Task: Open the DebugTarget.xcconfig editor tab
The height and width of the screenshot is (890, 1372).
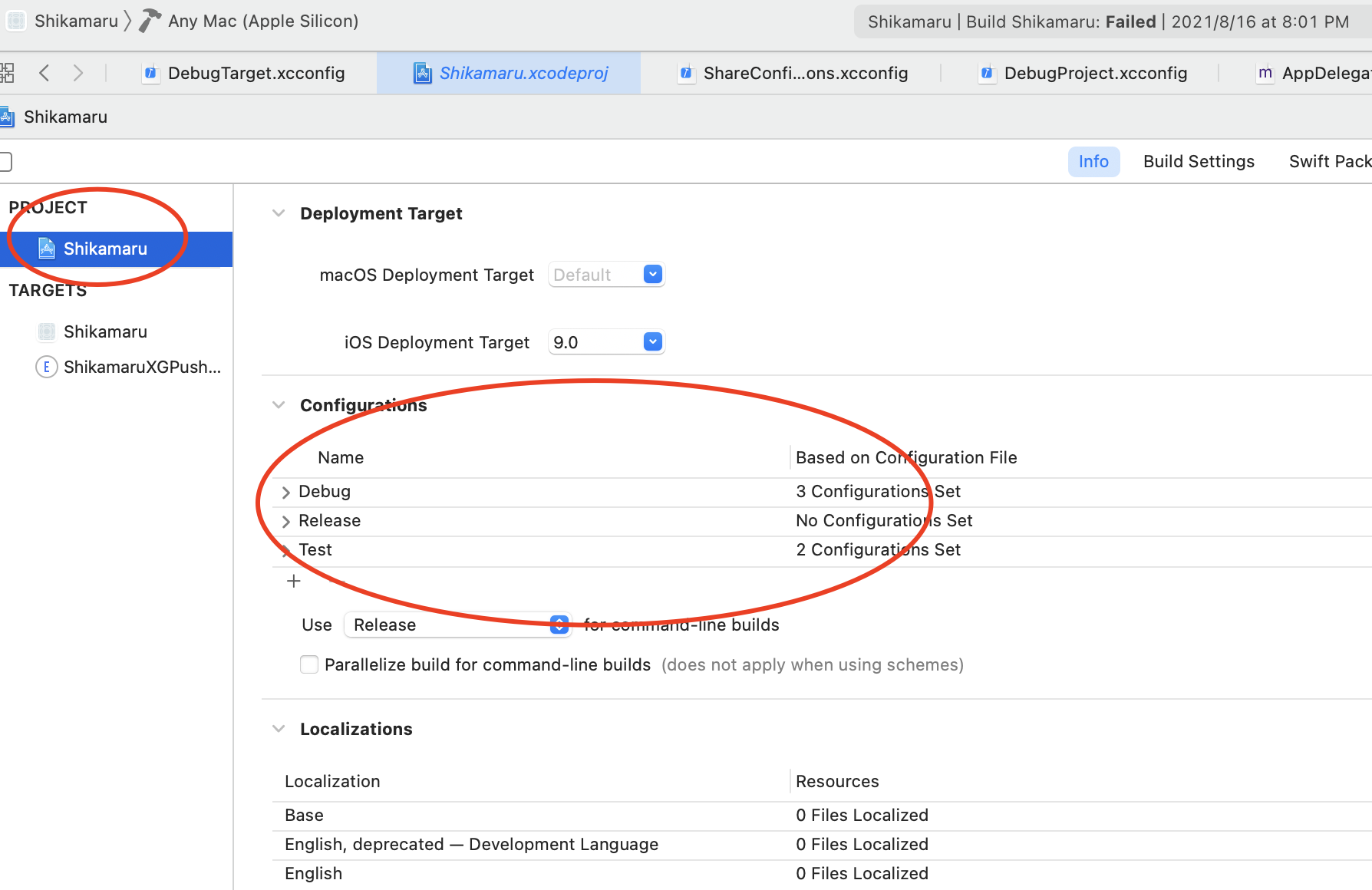Action: pos(256,73)
